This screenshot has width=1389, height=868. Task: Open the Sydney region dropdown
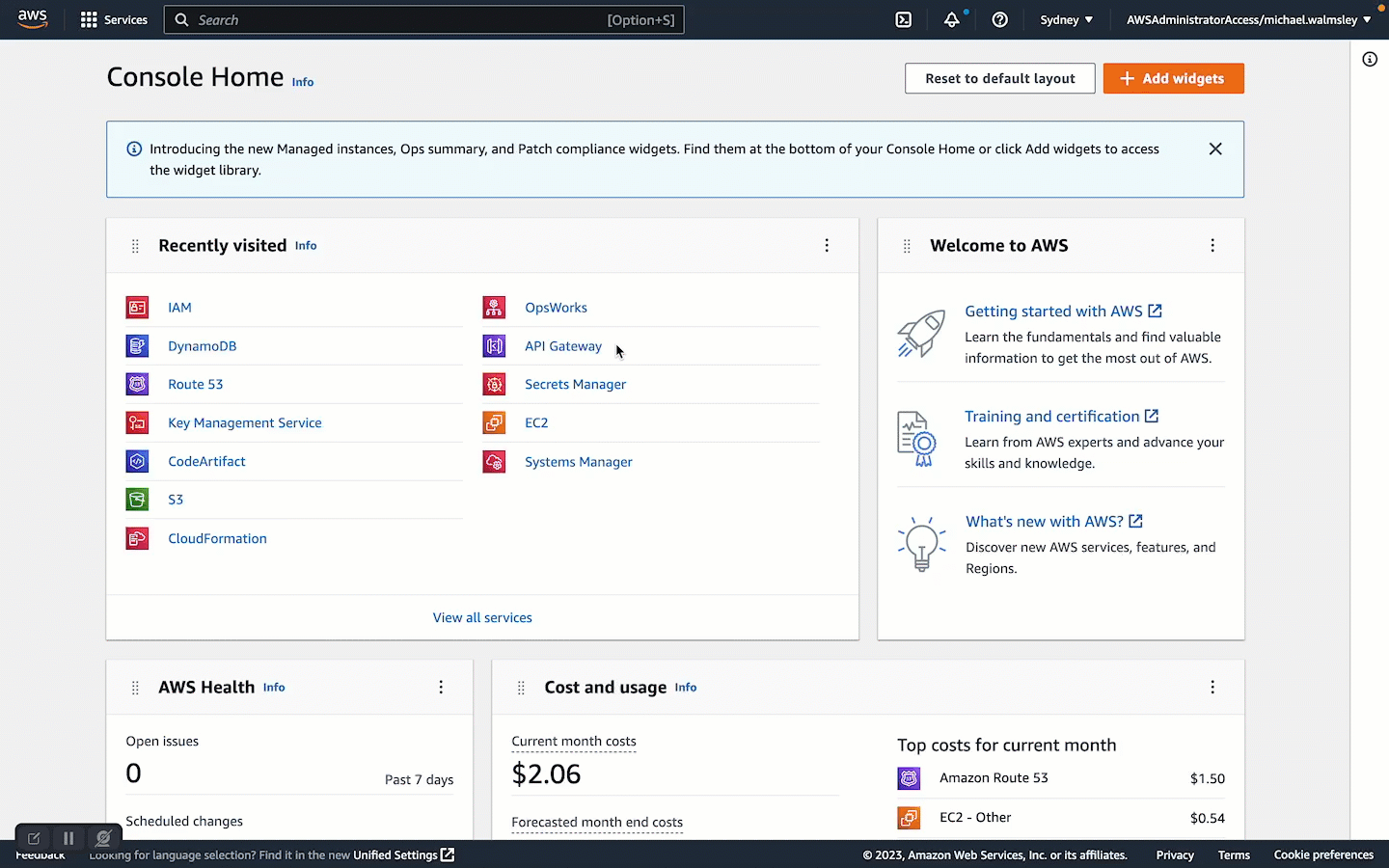point(1066,19)
